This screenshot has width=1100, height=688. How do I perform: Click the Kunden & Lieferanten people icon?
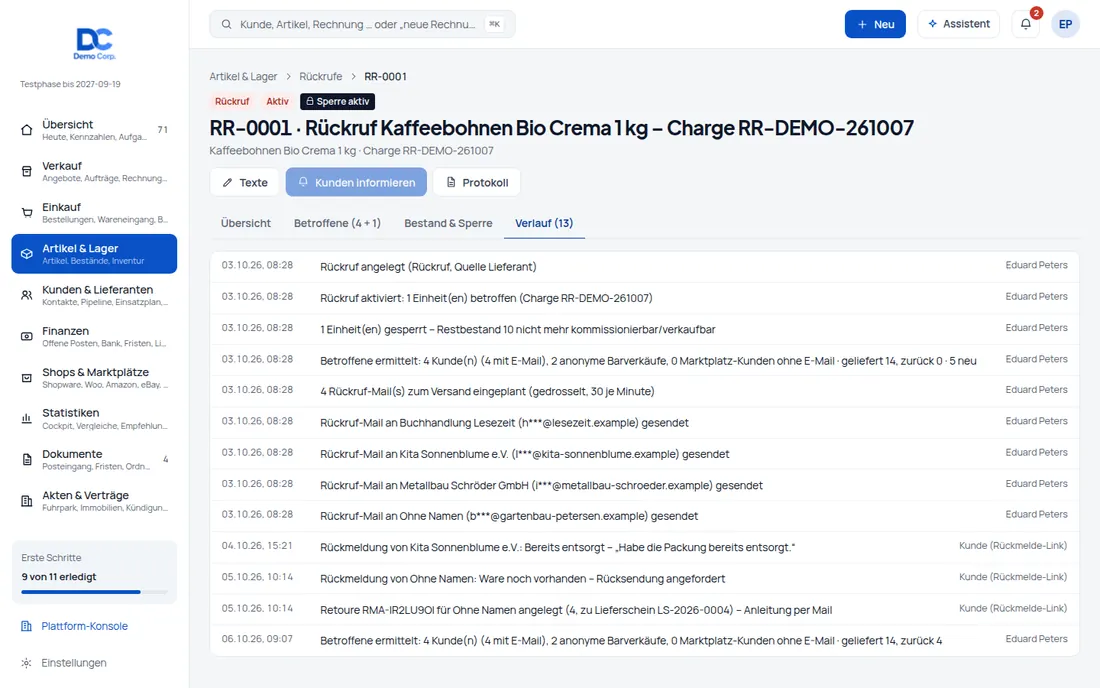27,295
